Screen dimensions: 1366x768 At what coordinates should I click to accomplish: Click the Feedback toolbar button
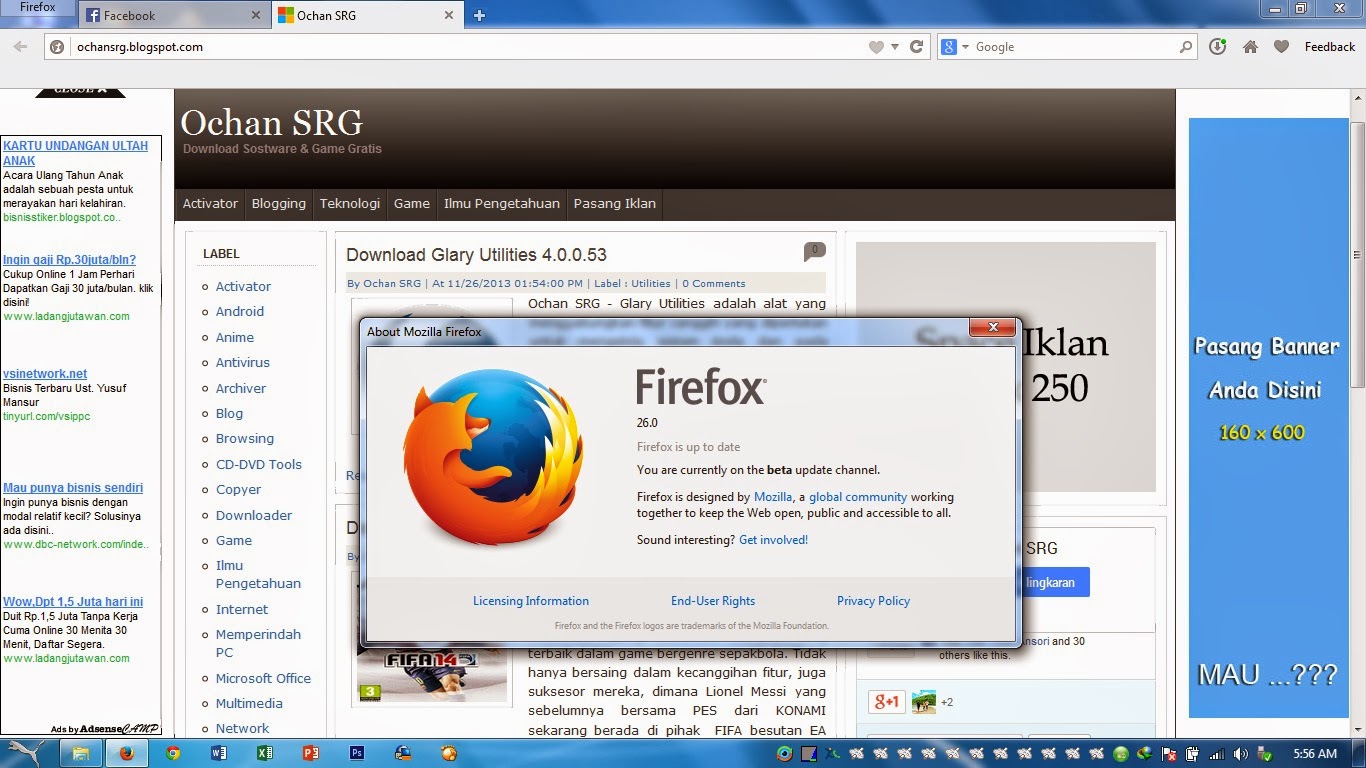point(1330,47)
